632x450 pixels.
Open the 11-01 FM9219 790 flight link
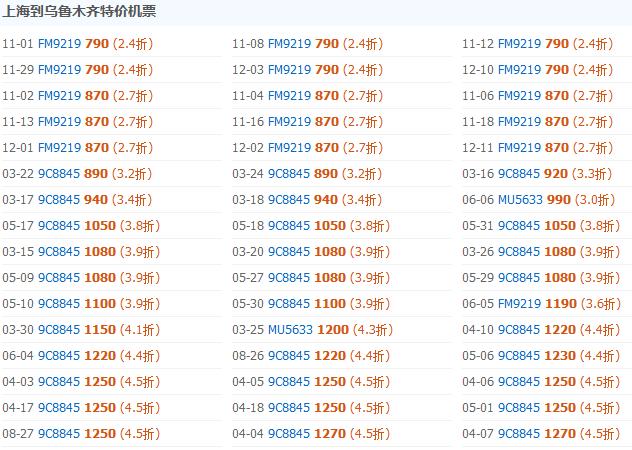tap(78, 44)
